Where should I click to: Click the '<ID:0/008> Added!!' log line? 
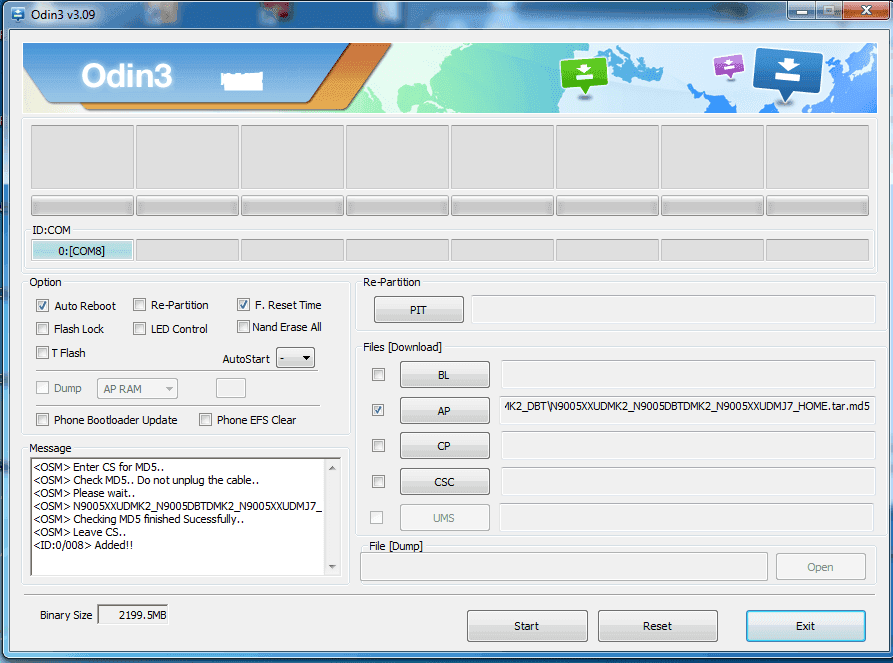[83, 545]
